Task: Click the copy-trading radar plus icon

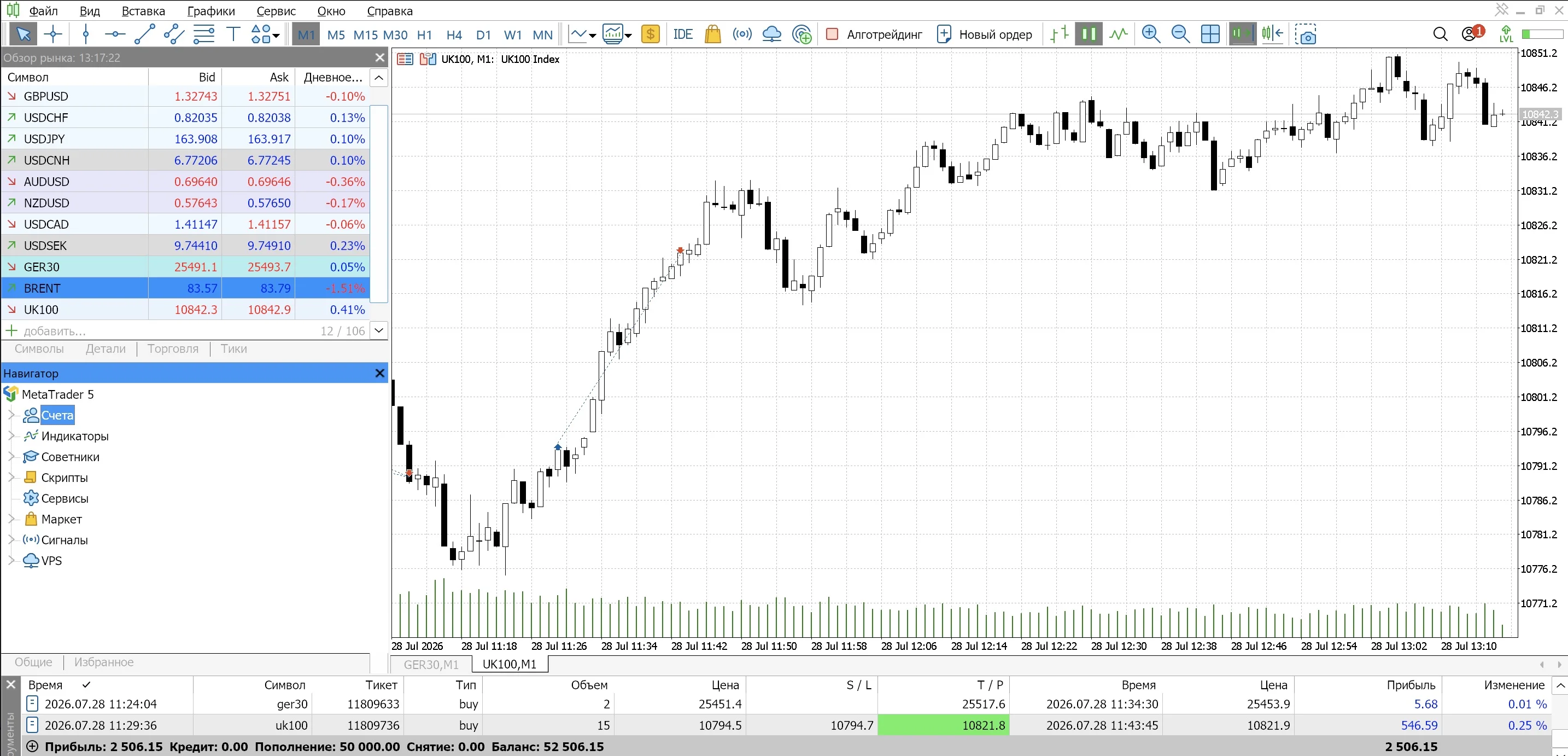Action: tap(802, 34)
